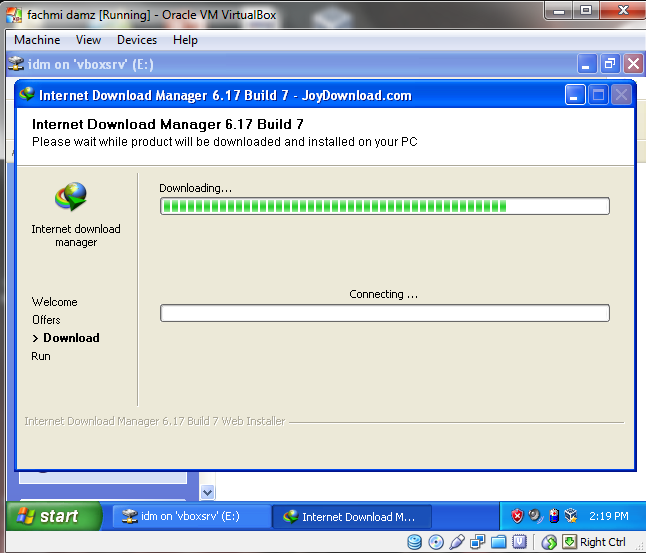The height and width of the screenshot is (553, 646).
Task: Click the Internet Download Manager globe logo
Action: [71, 197]
